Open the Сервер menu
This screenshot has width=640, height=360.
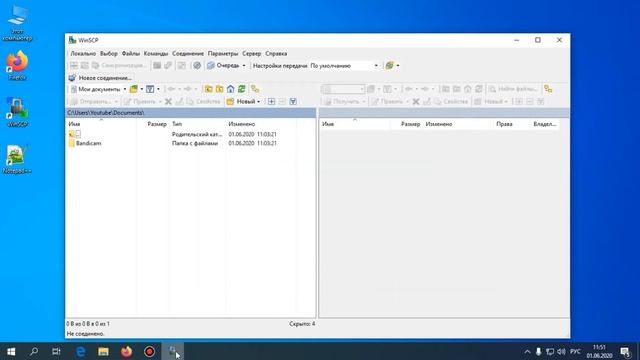pos(251,53)
